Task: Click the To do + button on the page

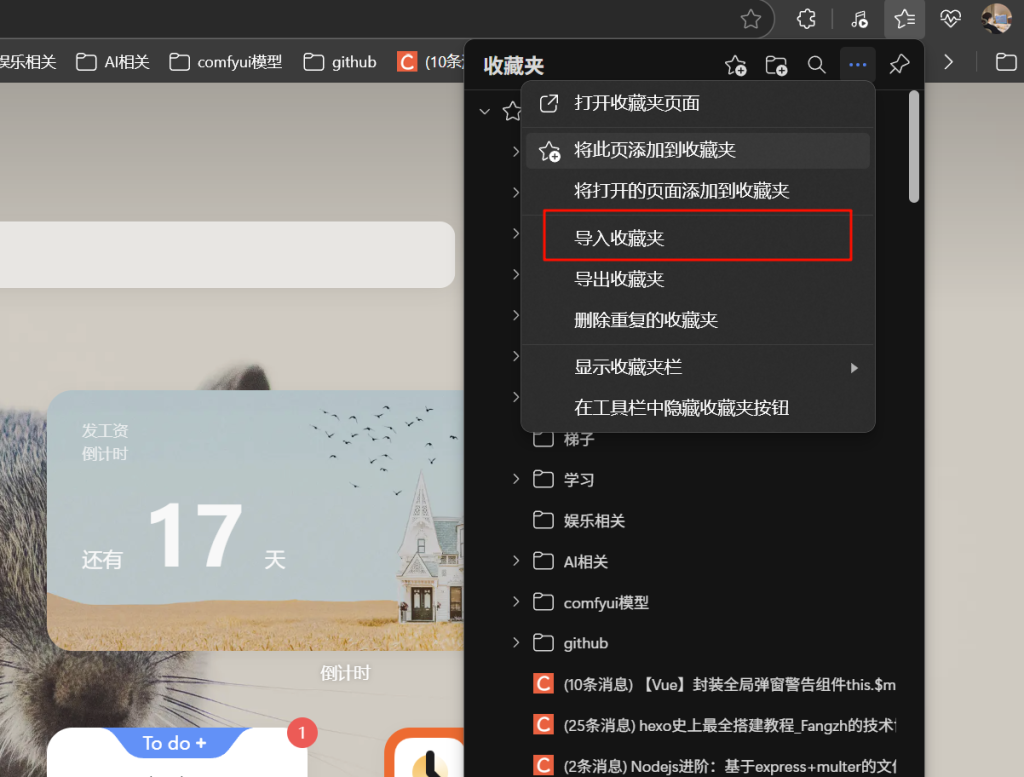Action: pyautogui.click(x=177, y=743)
